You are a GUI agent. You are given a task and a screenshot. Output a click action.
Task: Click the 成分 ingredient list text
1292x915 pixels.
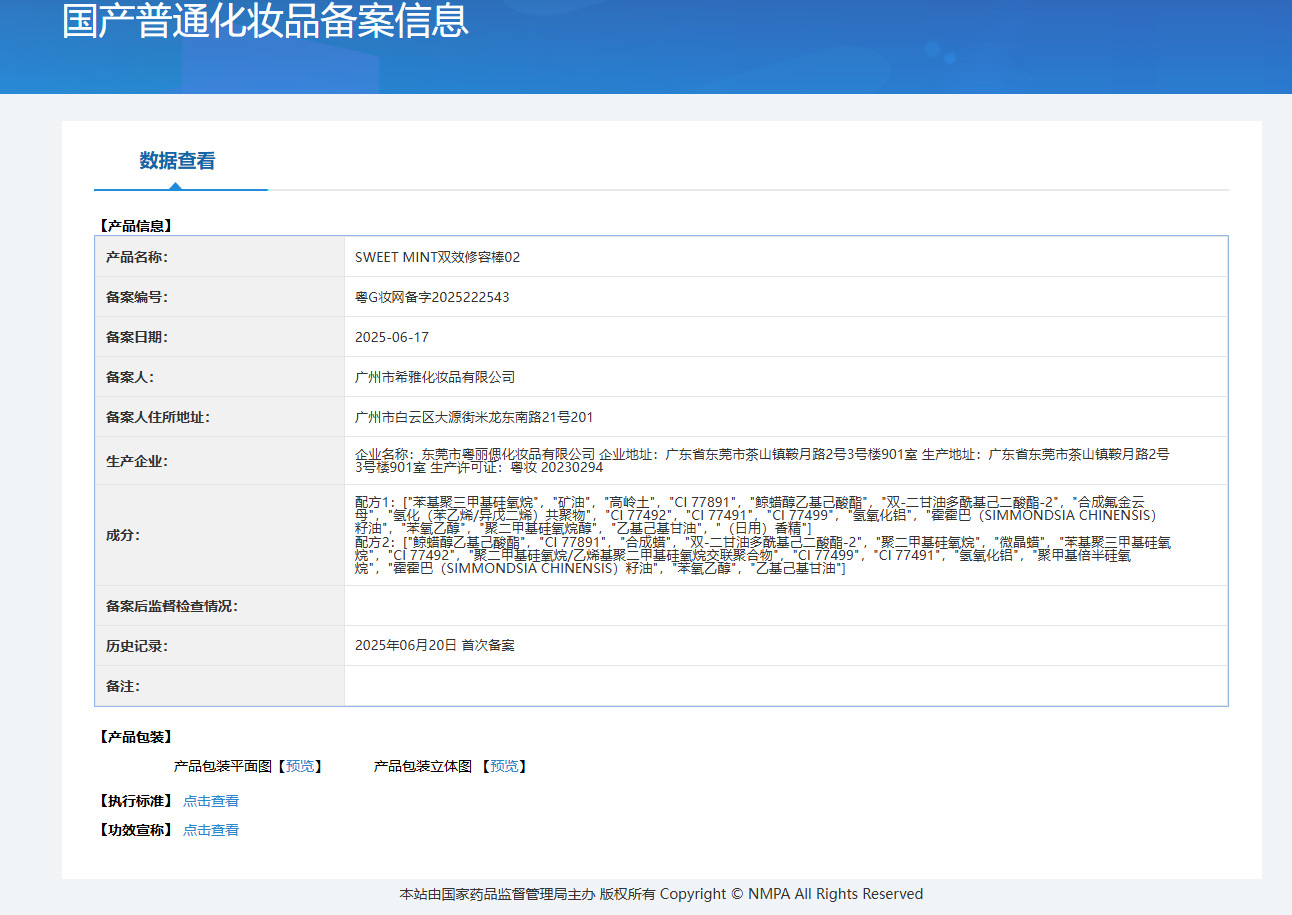[763, 535]
